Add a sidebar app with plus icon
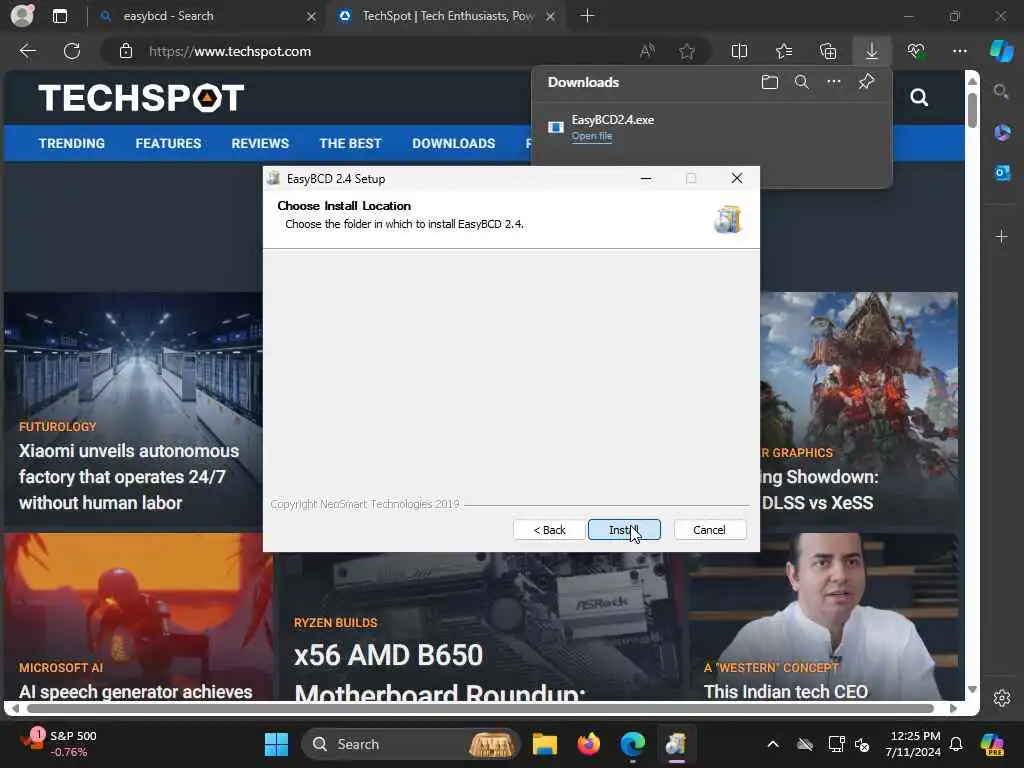Screen dimensions: 1024x768 [x=1002, y=236]
